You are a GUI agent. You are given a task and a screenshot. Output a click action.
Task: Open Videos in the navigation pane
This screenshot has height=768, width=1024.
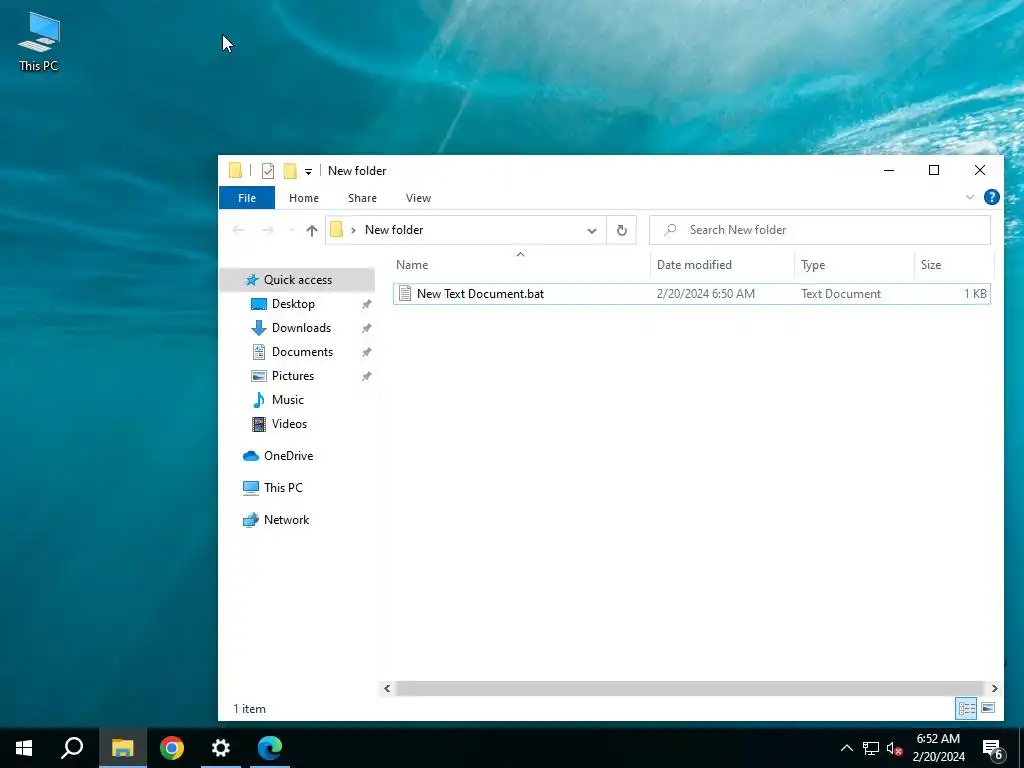[x=289, y=424]
